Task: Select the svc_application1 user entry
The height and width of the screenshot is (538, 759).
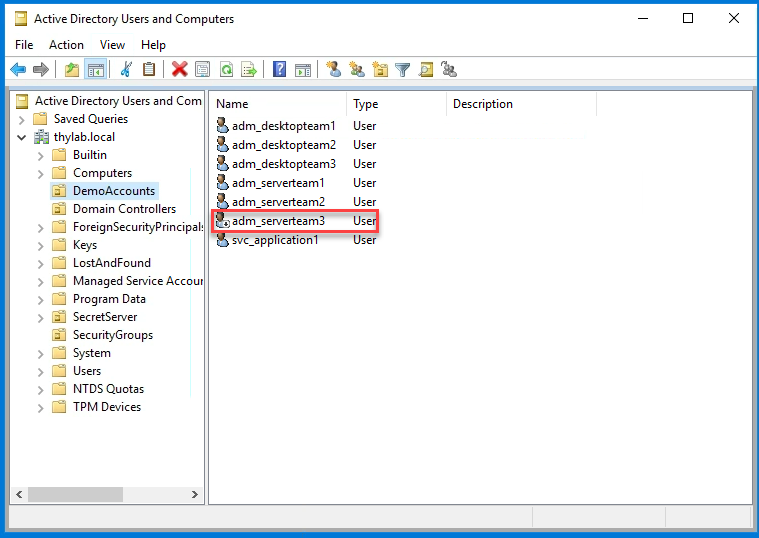Action: (275, 240)
